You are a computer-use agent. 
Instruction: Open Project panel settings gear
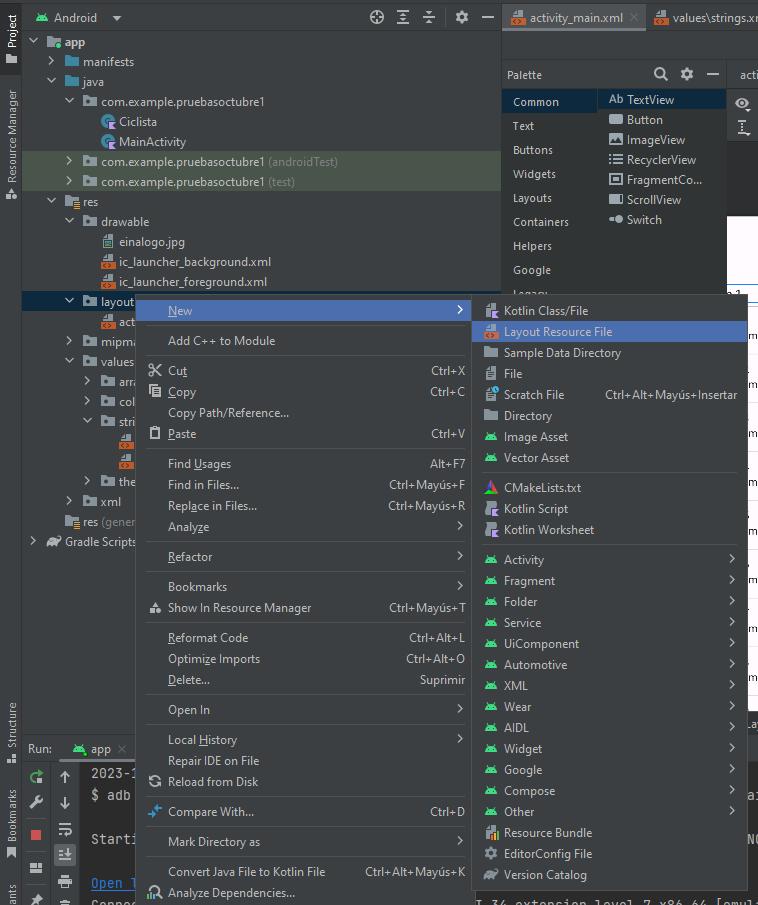point(461,17)
